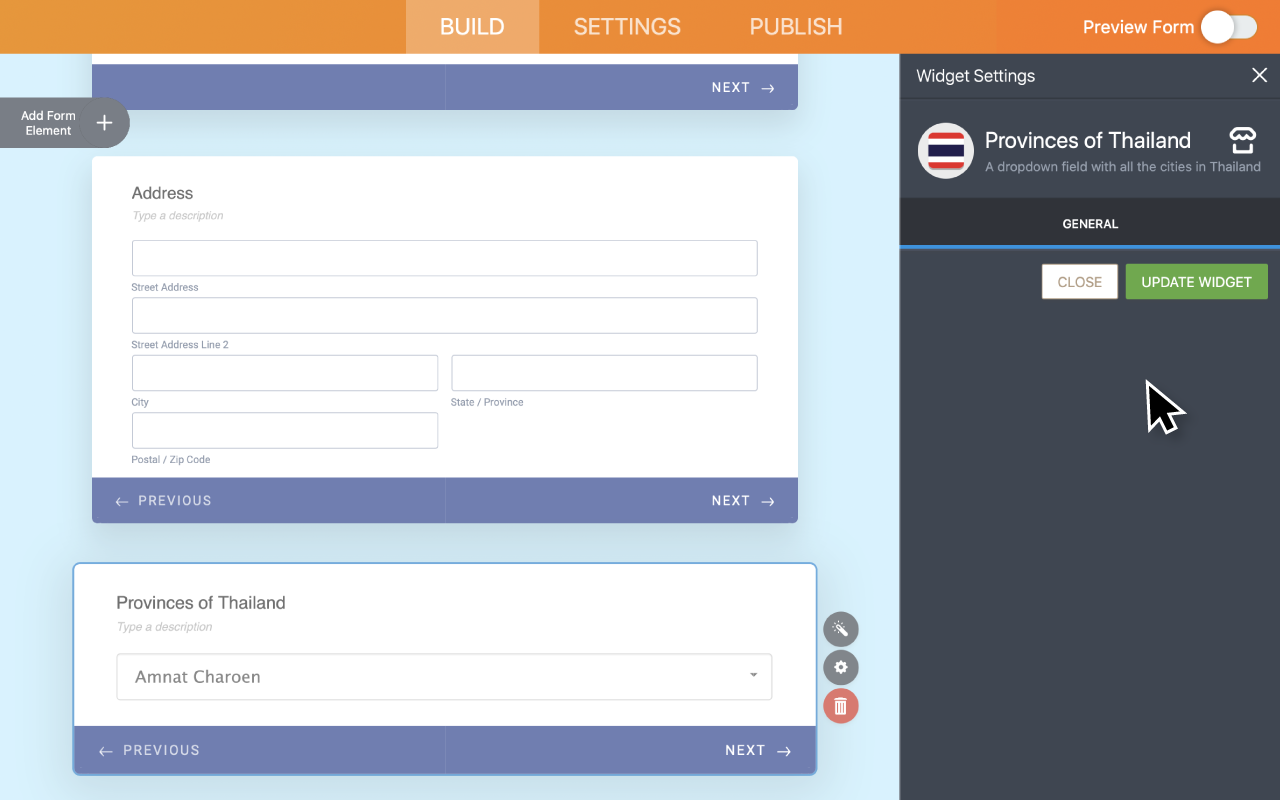
Task: Open the PUBLISH tab
Action: coord(796,27)
